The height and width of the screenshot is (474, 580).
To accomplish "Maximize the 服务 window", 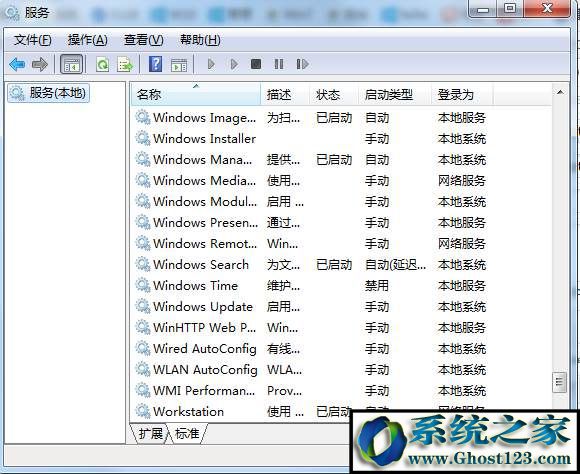I will click(510, 9).
